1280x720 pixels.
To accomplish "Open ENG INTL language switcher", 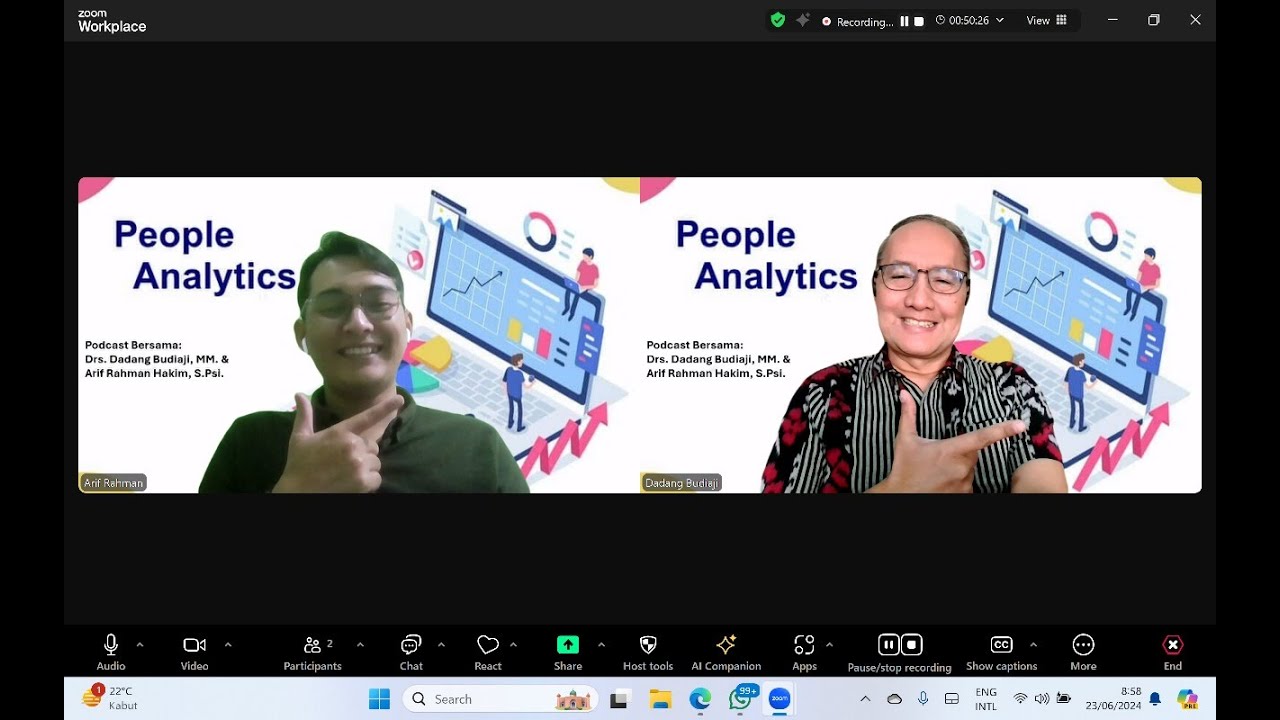I will (x=986, y=699).
